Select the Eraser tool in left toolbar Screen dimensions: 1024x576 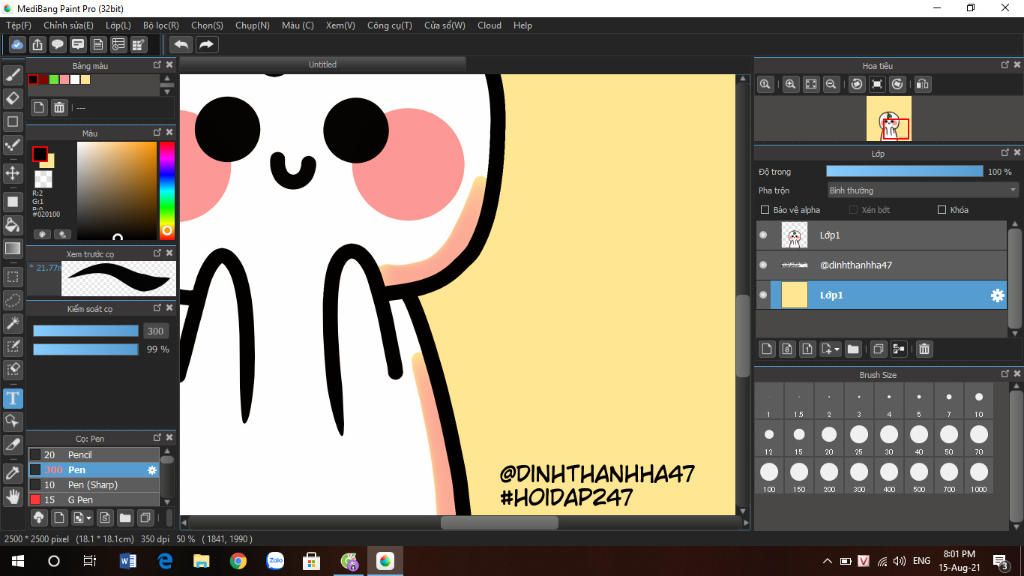[x=13, y=98]
